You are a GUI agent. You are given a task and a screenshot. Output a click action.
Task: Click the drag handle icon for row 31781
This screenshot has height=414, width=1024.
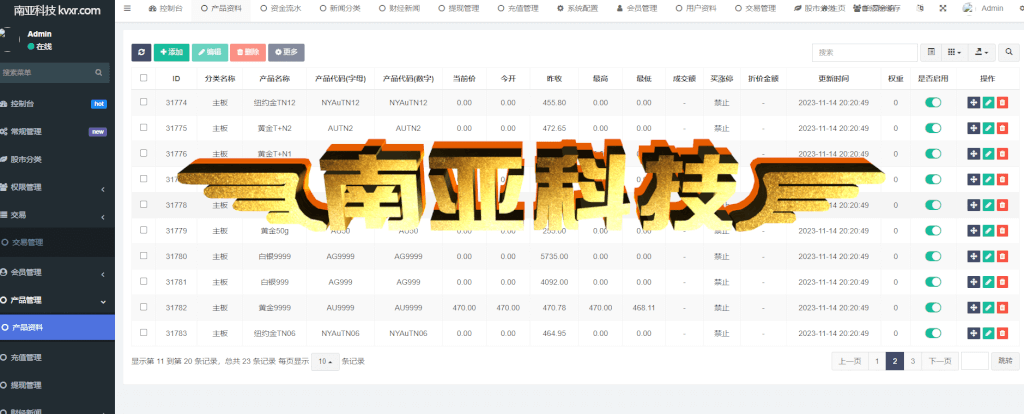point(974,282)
